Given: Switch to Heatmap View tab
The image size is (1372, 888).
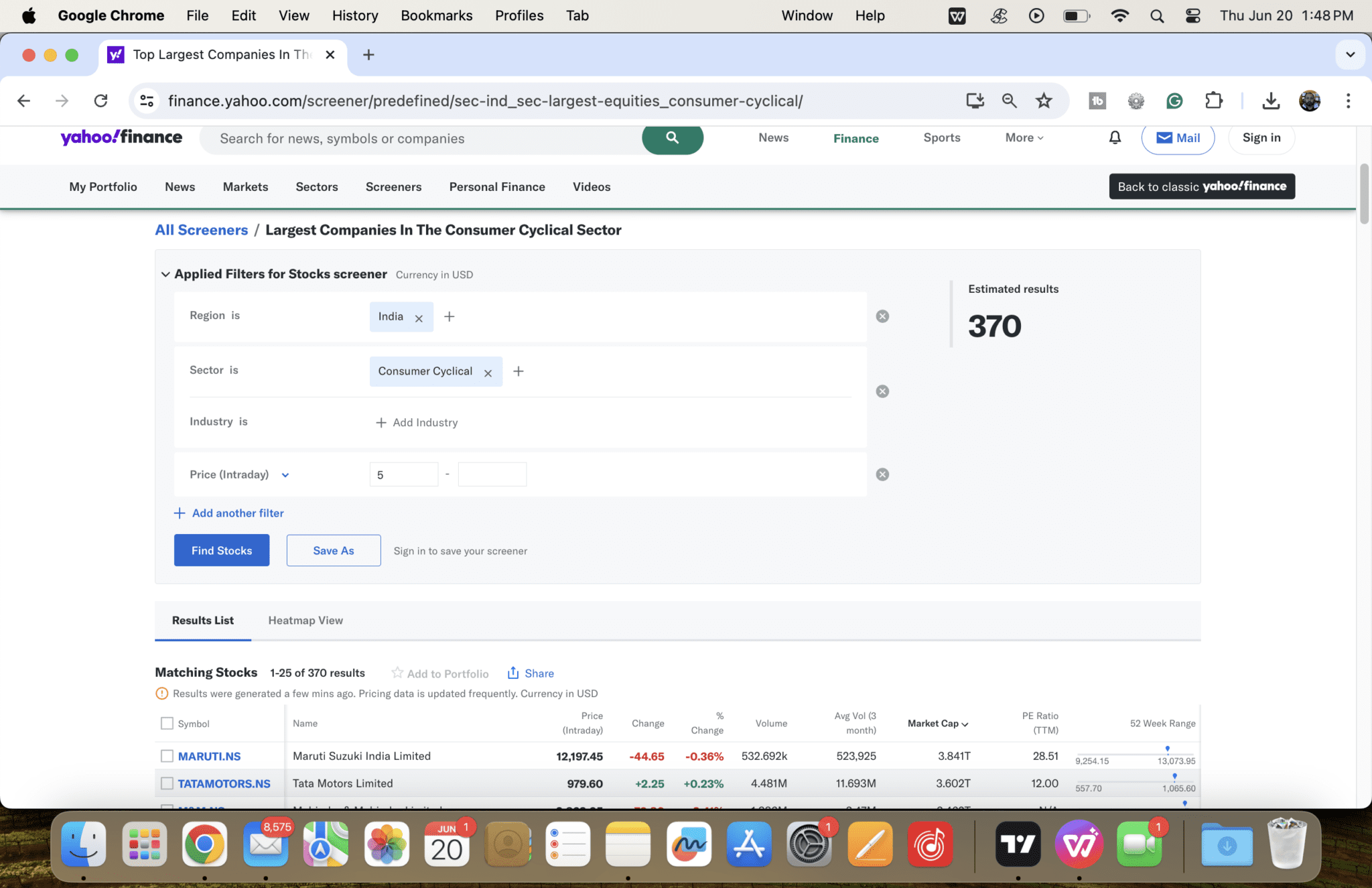Looking at the screenshot, I should tap(305, 621).
